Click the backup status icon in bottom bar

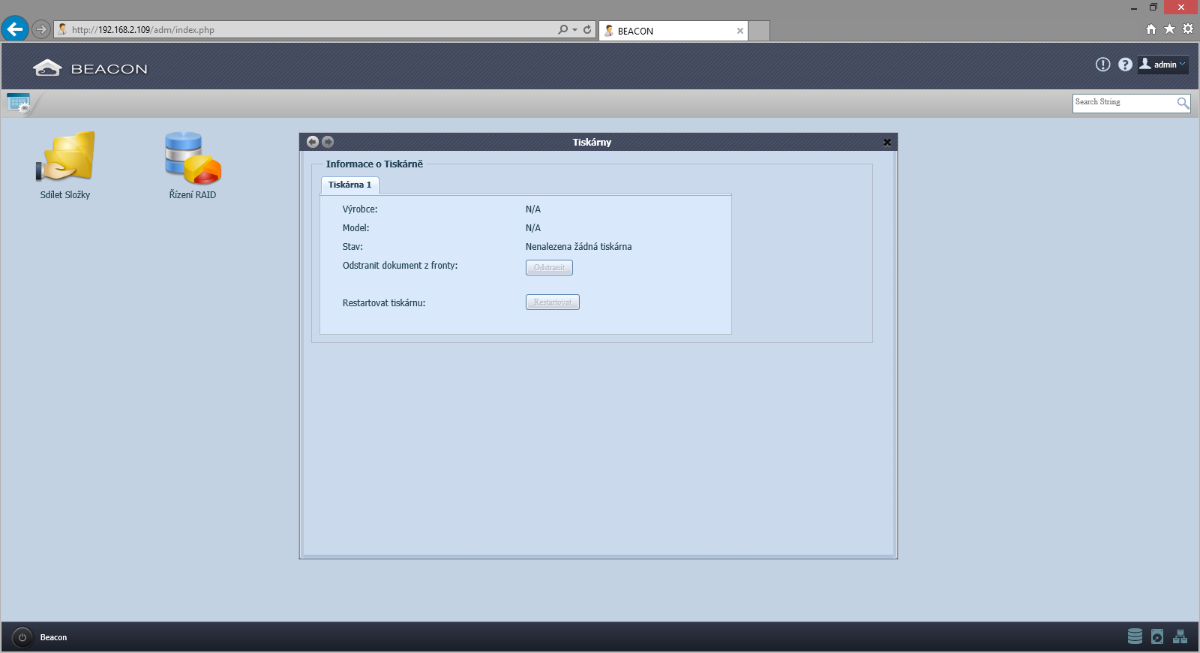(x=1157, y=636)
